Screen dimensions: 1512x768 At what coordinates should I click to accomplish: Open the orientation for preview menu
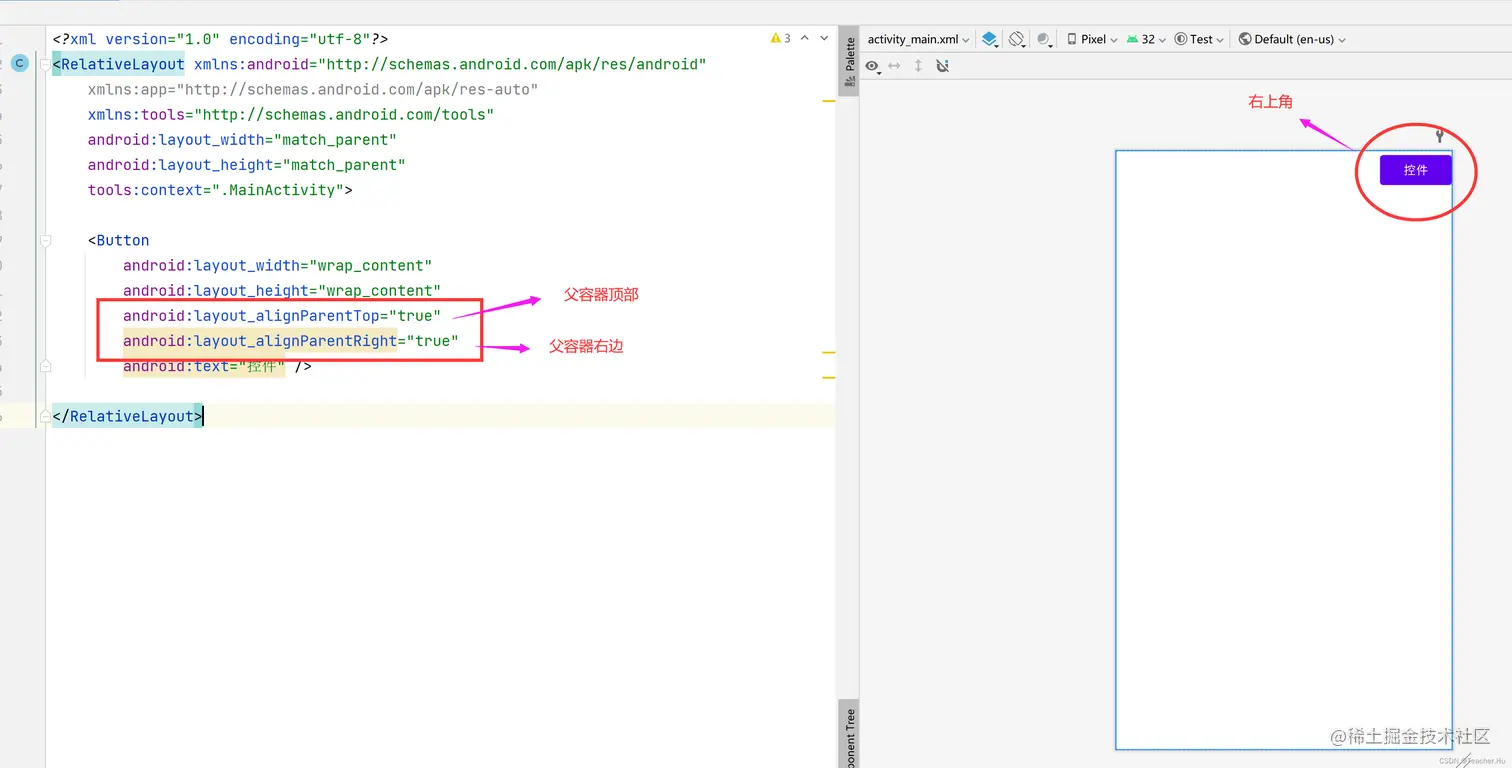(1017, 40)
